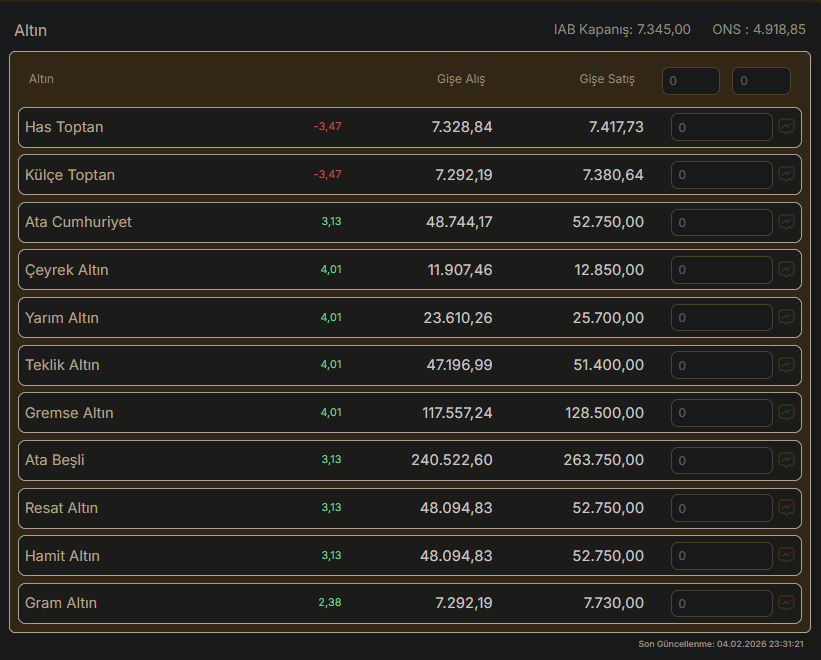Open the chart icon for Yarım Altın
Viewport: 821px width, 660px height.
pos(787,318)
